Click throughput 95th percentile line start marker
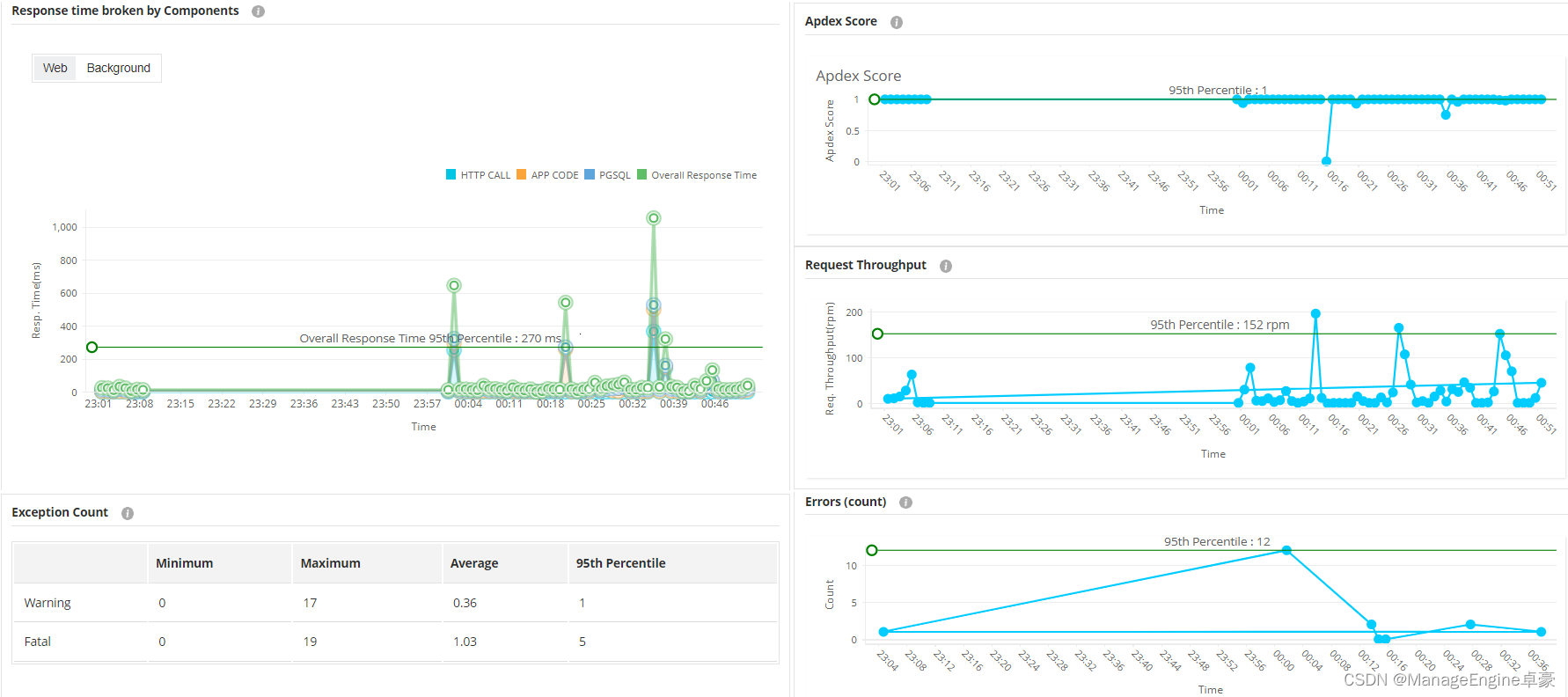1568x697 pixels. tap(877, 334)
